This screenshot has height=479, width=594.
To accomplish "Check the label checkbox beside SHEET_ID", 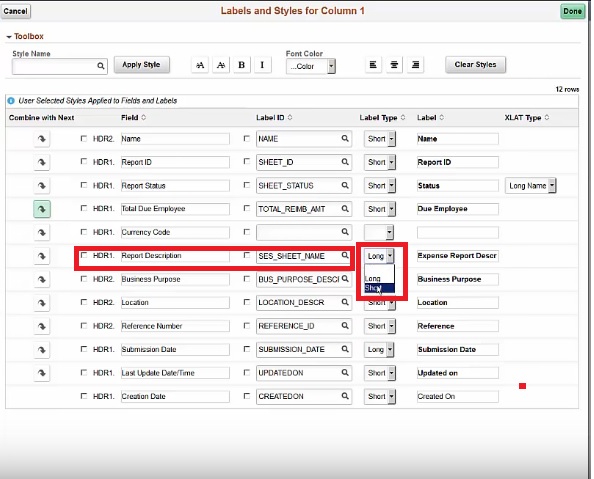I will click(x=247, y=161).
